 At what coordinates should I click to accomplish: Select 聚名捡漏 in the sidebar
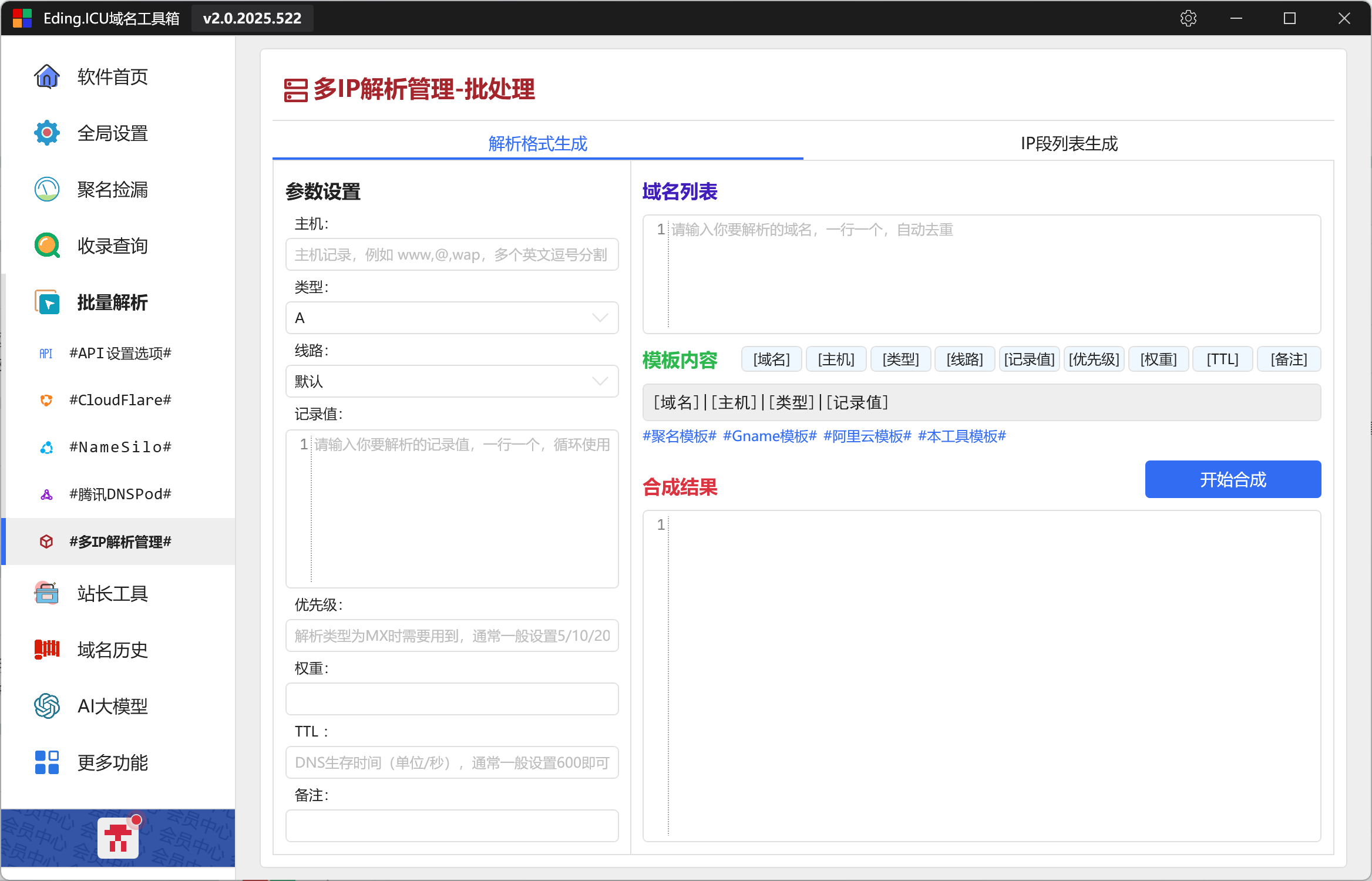[119, 189]
